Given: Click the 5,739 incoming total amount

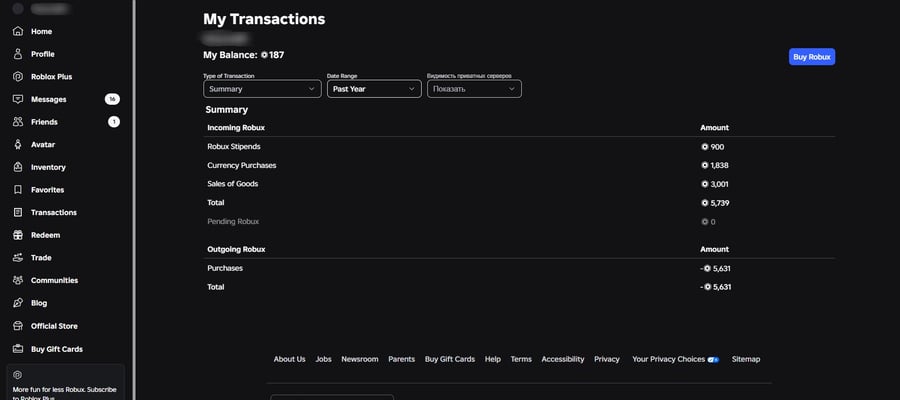Looking at the screenshot, I should coord(720,203).
